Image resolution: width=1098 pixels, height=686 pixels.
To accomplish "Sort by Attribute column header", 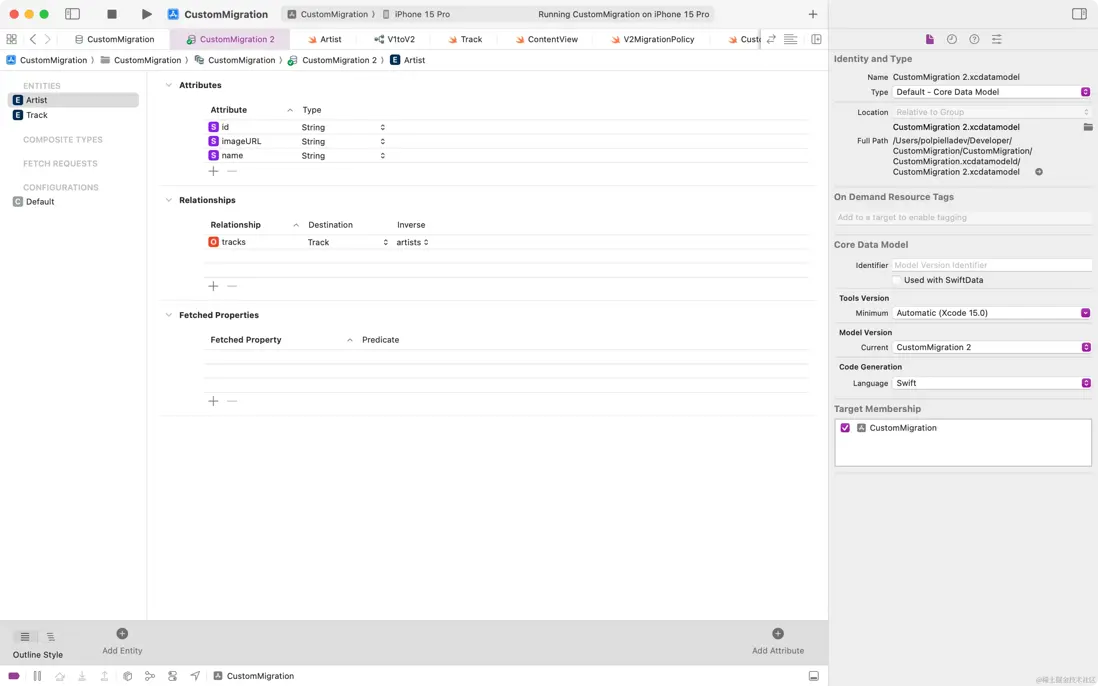I will [x=251, y=110].
